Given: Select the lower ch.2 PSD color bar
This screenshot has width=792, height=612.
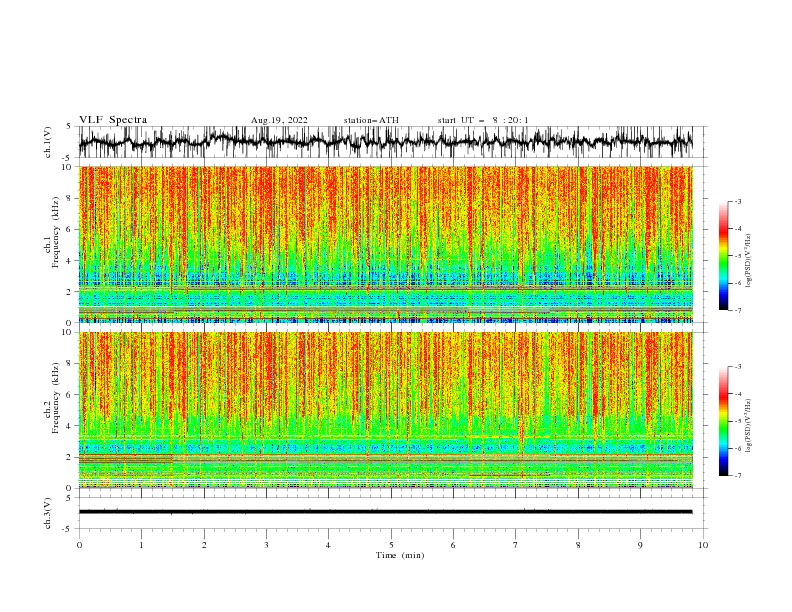Looking at the screenshot, I should coord(724,421).
